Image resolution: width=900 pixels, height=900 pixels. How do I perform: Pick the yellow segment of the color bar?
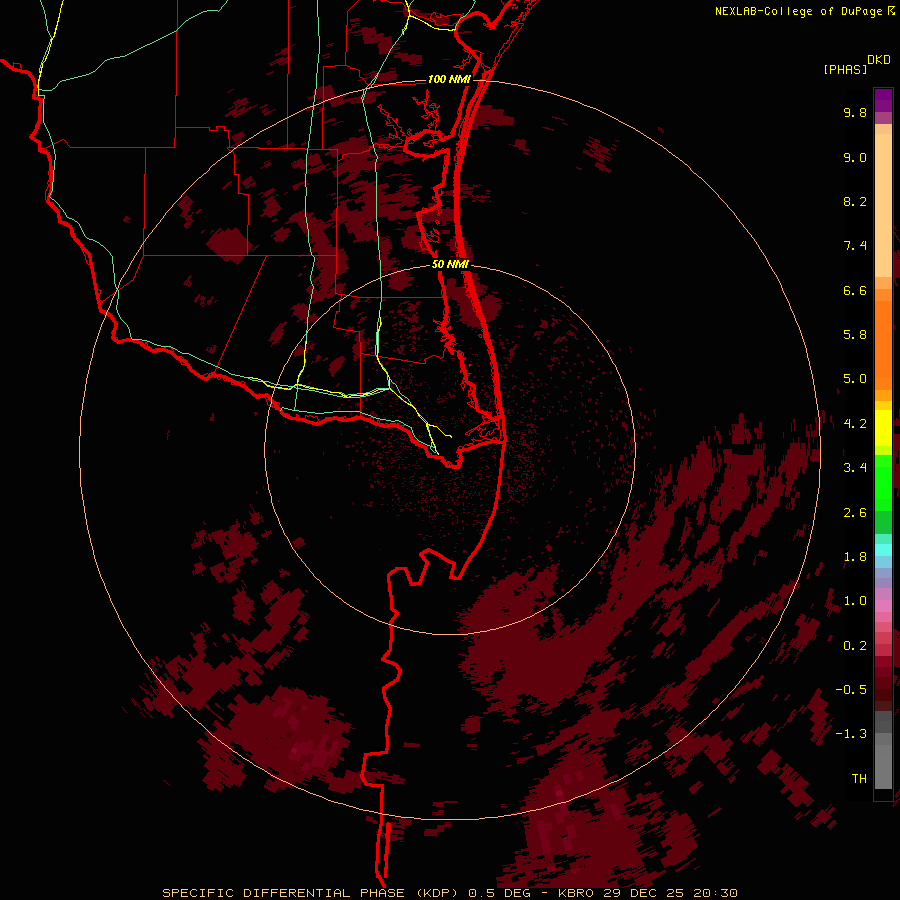point(883,428)
